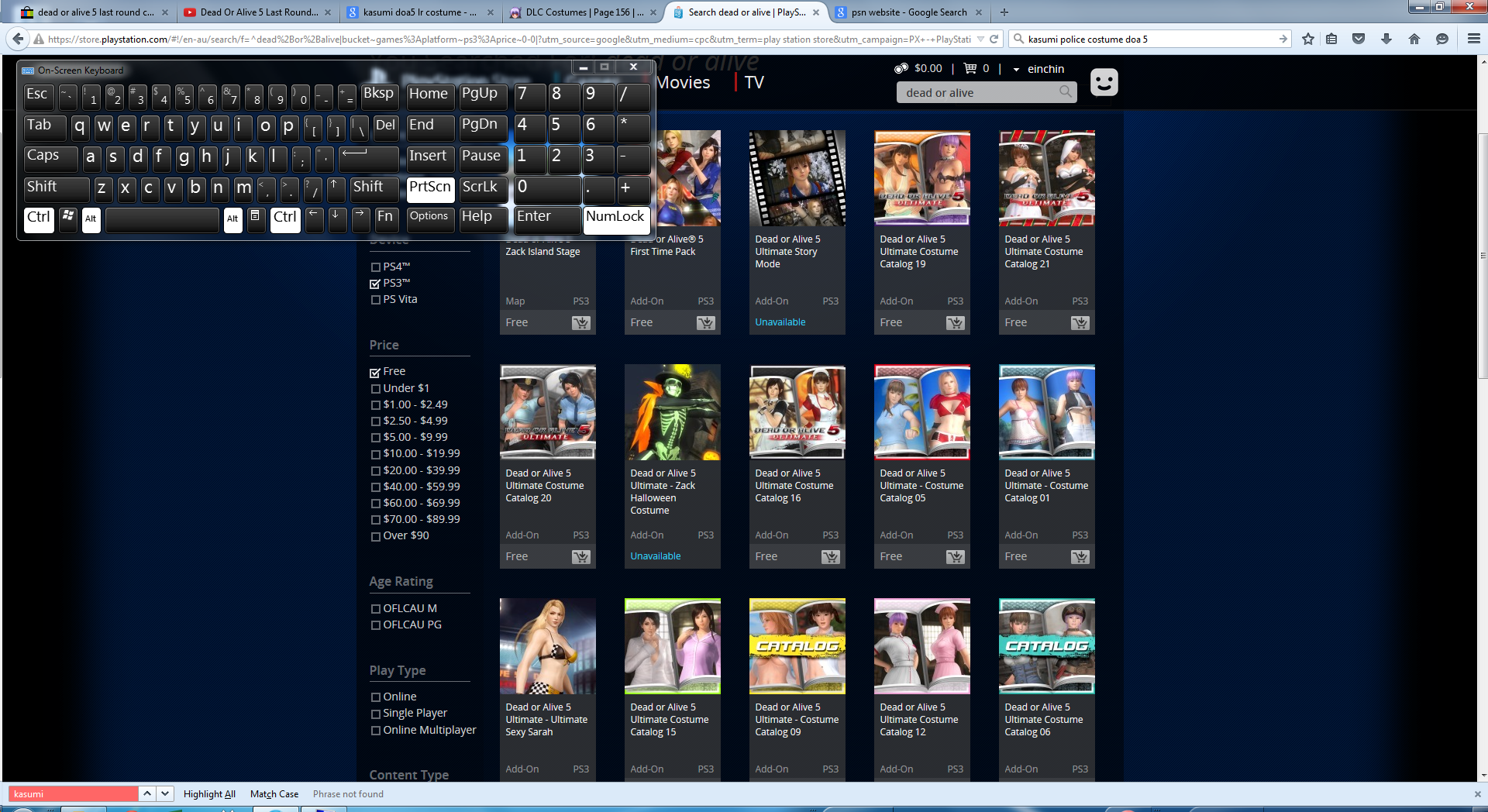
Task: Open the Firefox hamburger menu
Action: coord(1473,39)
